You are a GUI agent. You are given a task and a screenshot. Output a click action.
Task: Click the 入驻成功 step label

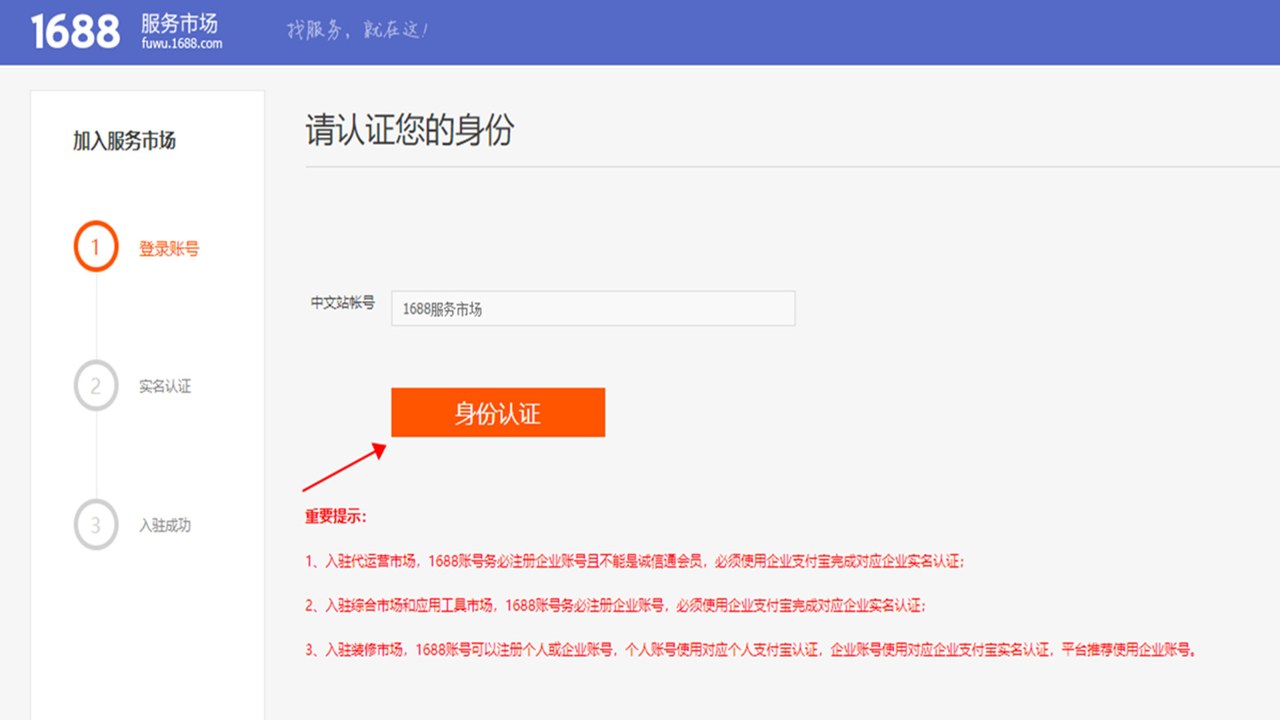[x=165, y=525]
